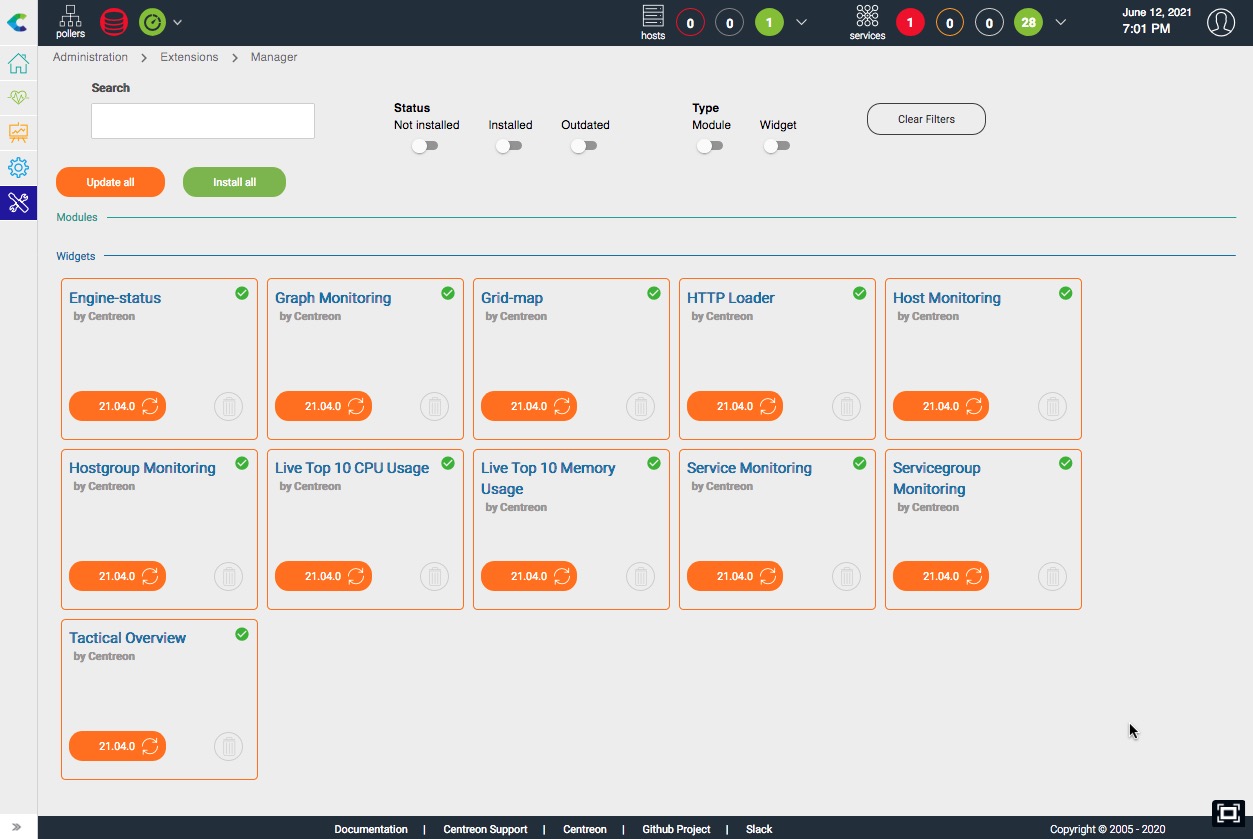
Task: Open the pollers icon in top bar
Action: point(70,21)
